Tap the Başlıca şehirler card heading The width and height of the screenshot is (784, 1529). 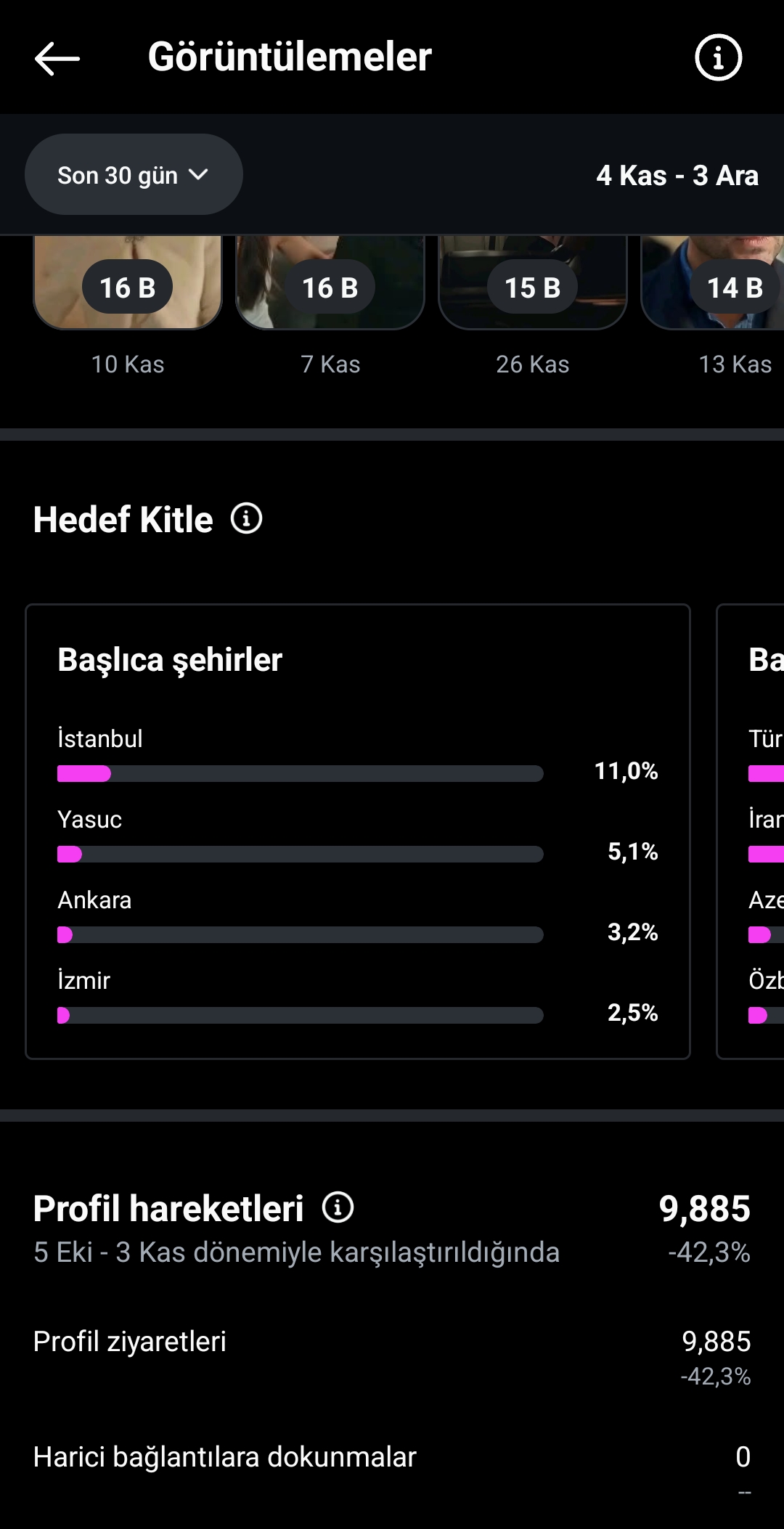click(x=170, y=660)
